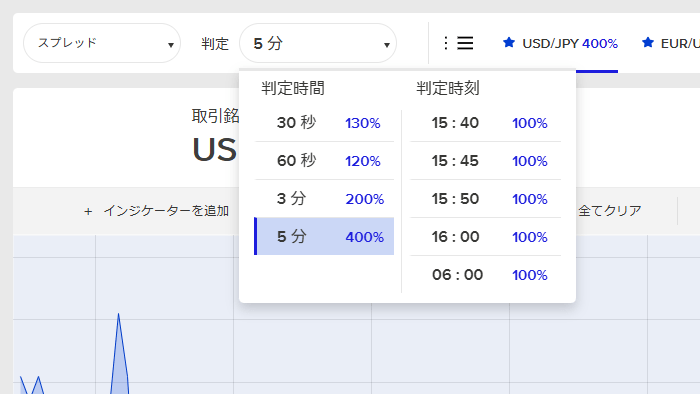Click the 全てクリア clear-all button

pyautogui.click(x=610, y=211)
